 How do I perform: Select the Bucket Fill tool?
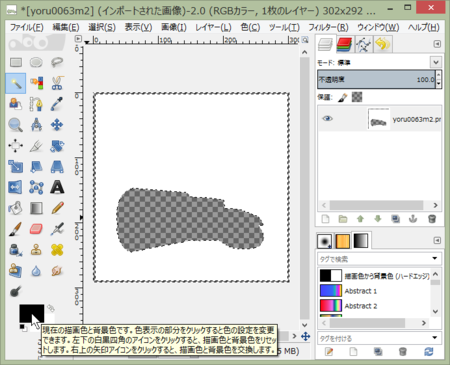point(16,208)
